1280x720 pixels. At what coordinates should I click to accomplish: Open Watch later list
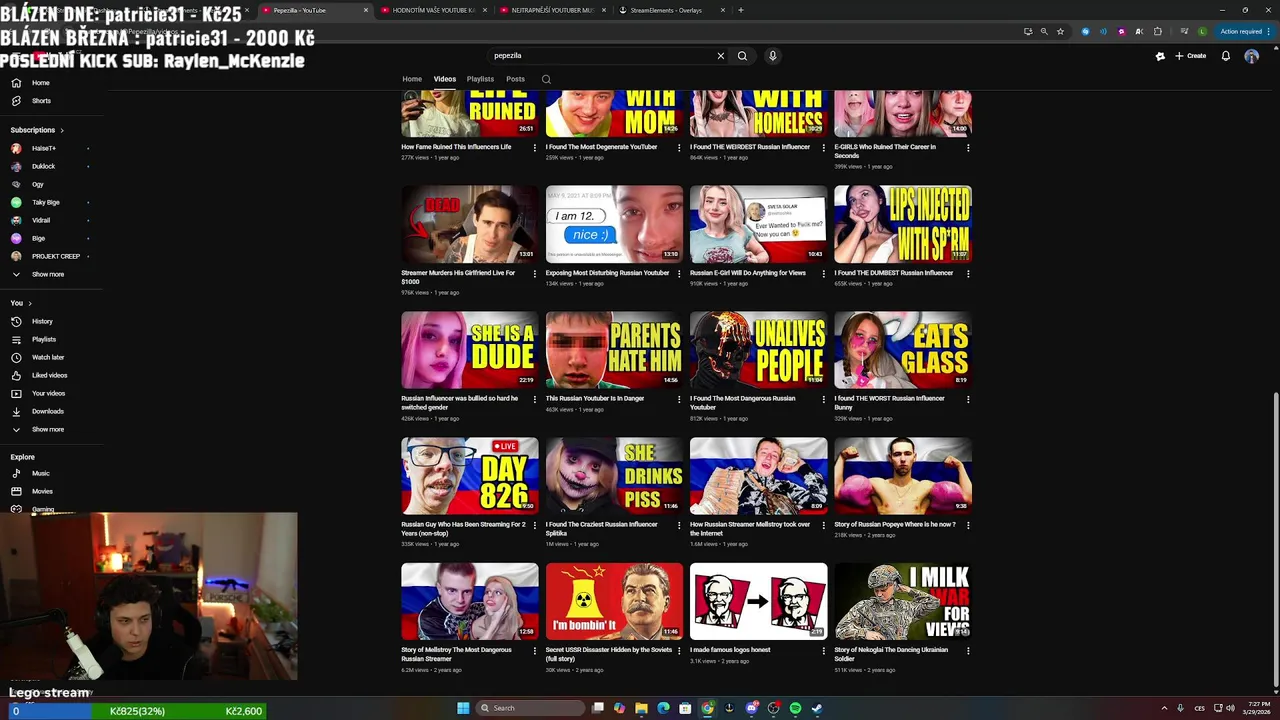tap(48, 357)
